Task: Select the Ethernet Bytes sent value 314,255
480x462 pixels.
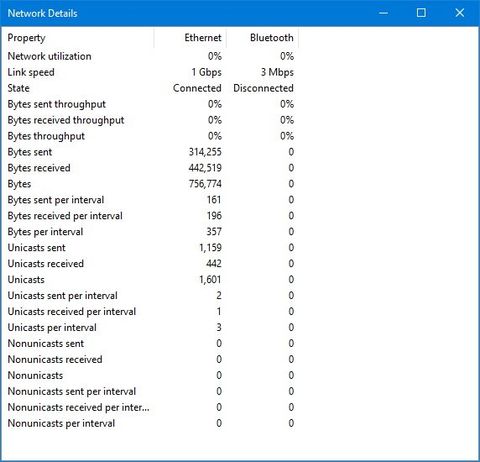Action: pos(205,152)
